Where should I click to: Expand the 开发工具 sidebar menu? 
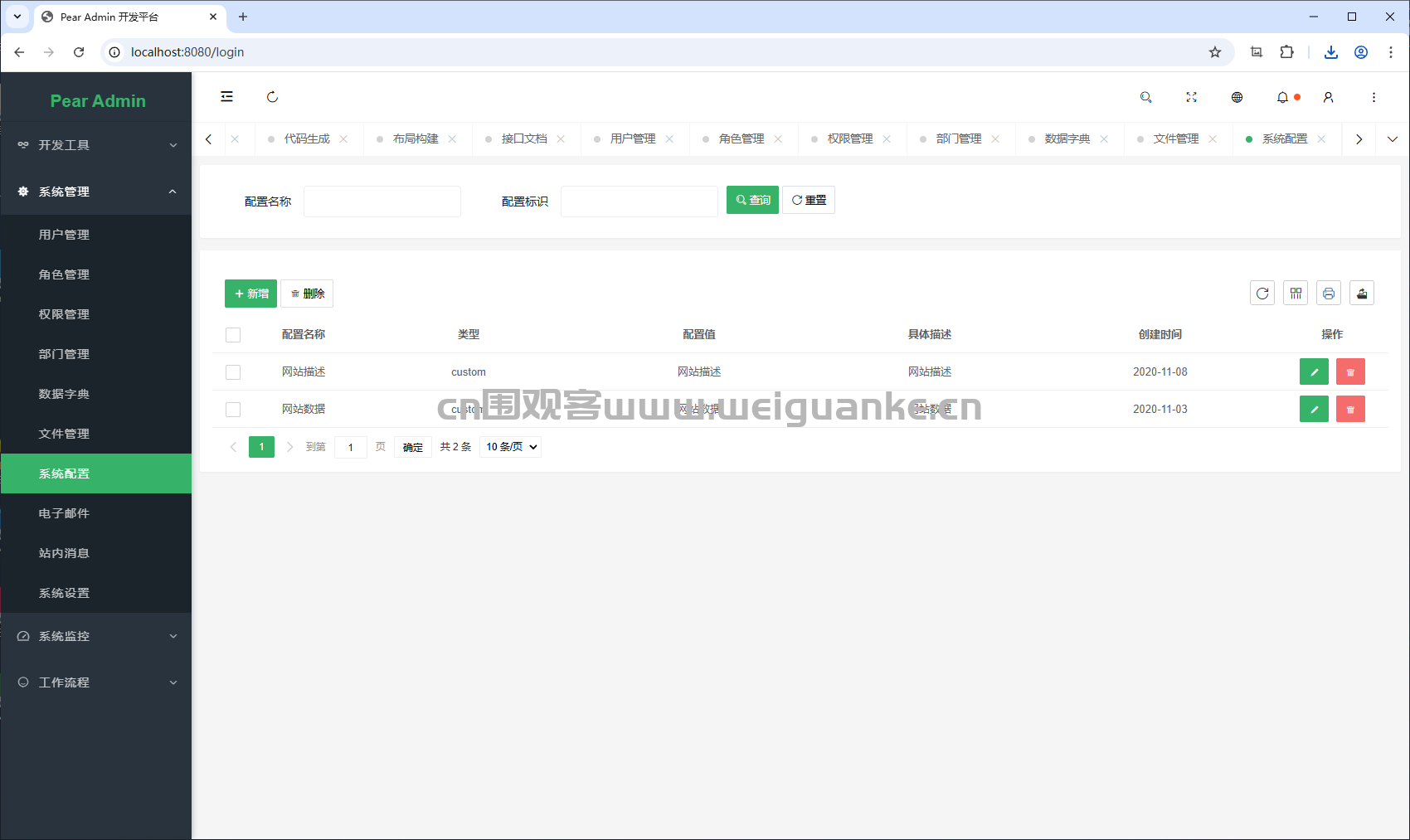tap(96, 145)
